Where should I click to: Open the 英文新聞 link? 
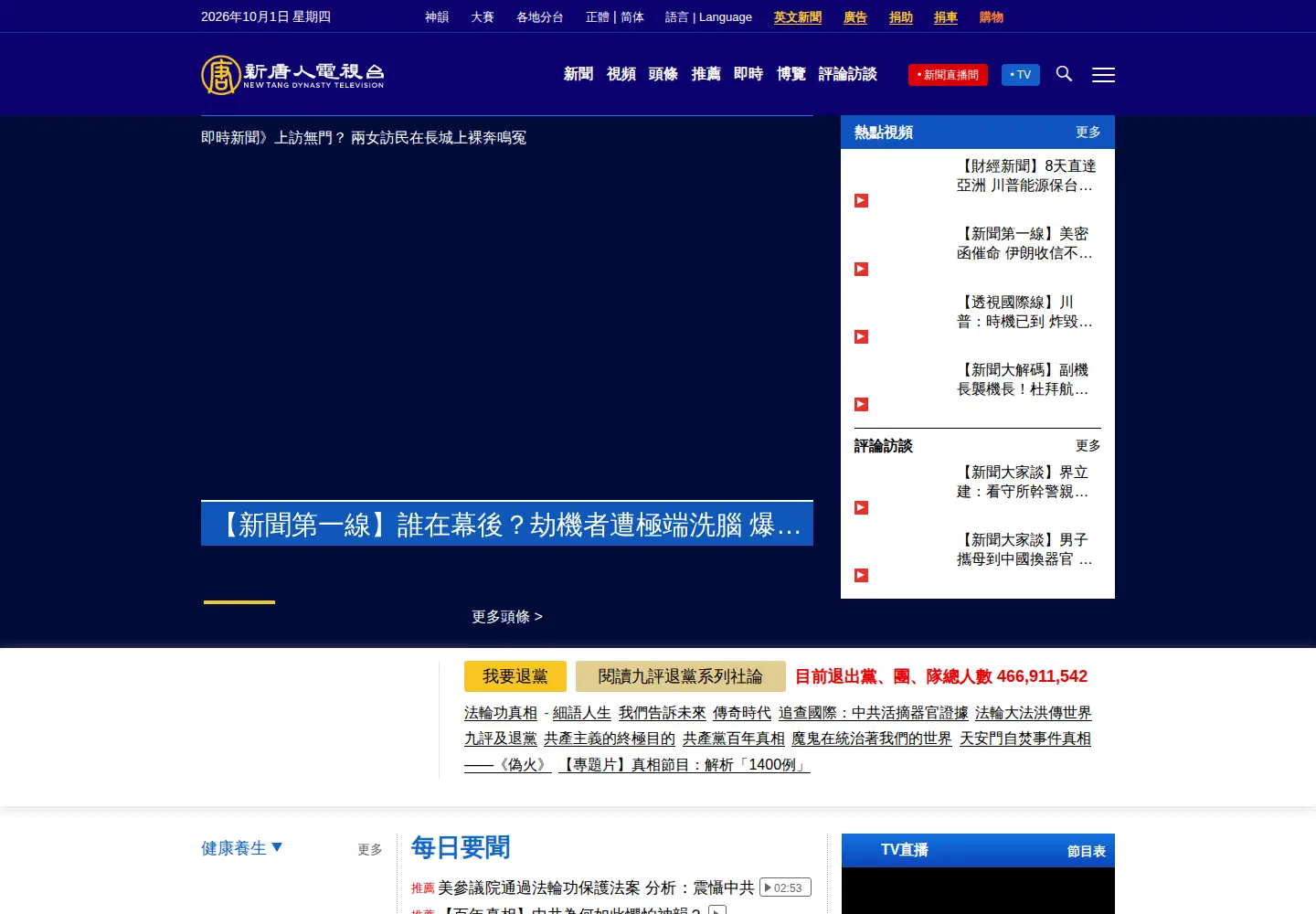coord(798,16)
